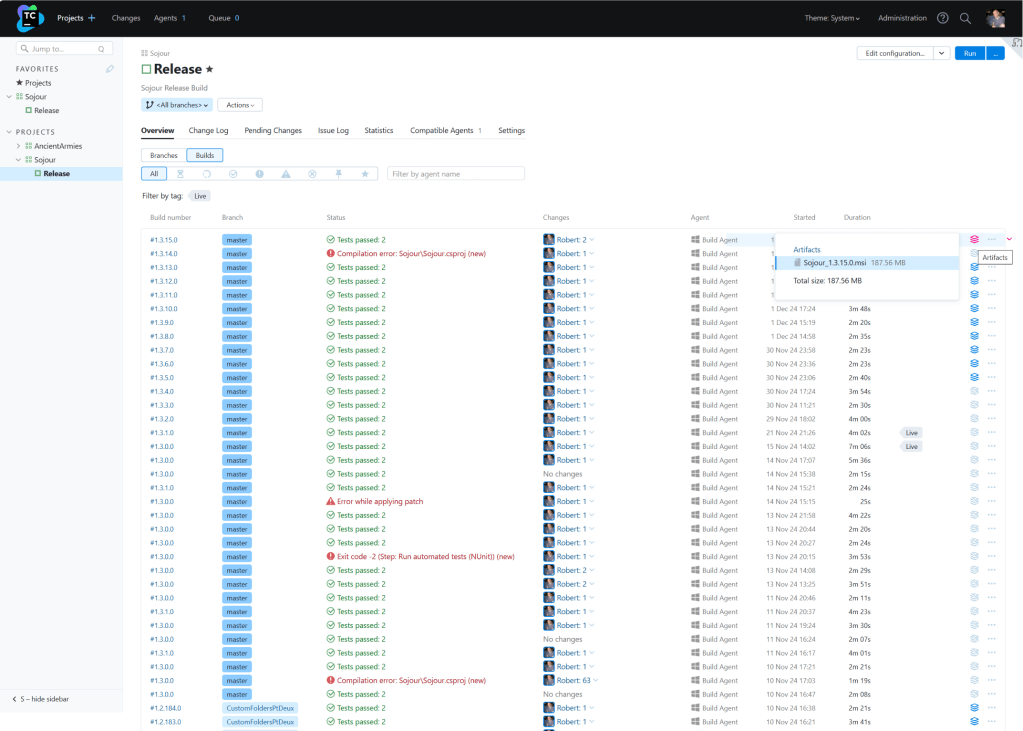The image size is (1023, 731).
Task: Click the plus icon next to Projects
Action: pyautogui.click(x=92, y=18)
